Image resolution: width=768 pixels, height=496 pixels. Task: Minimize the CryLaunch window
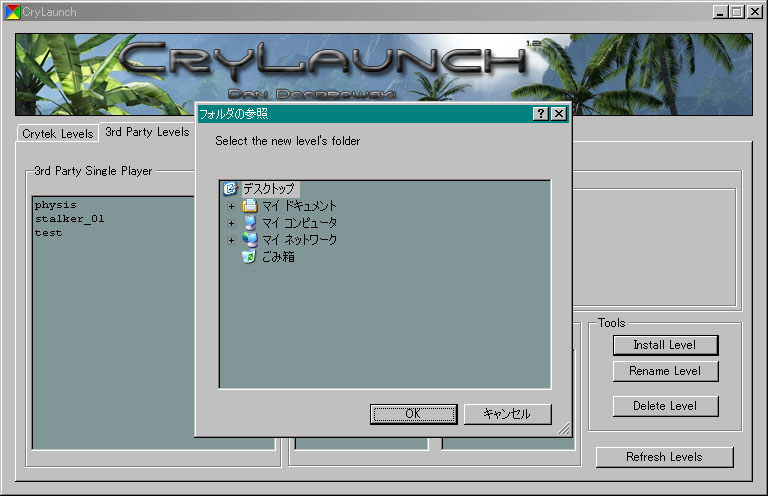click(720, 12)
